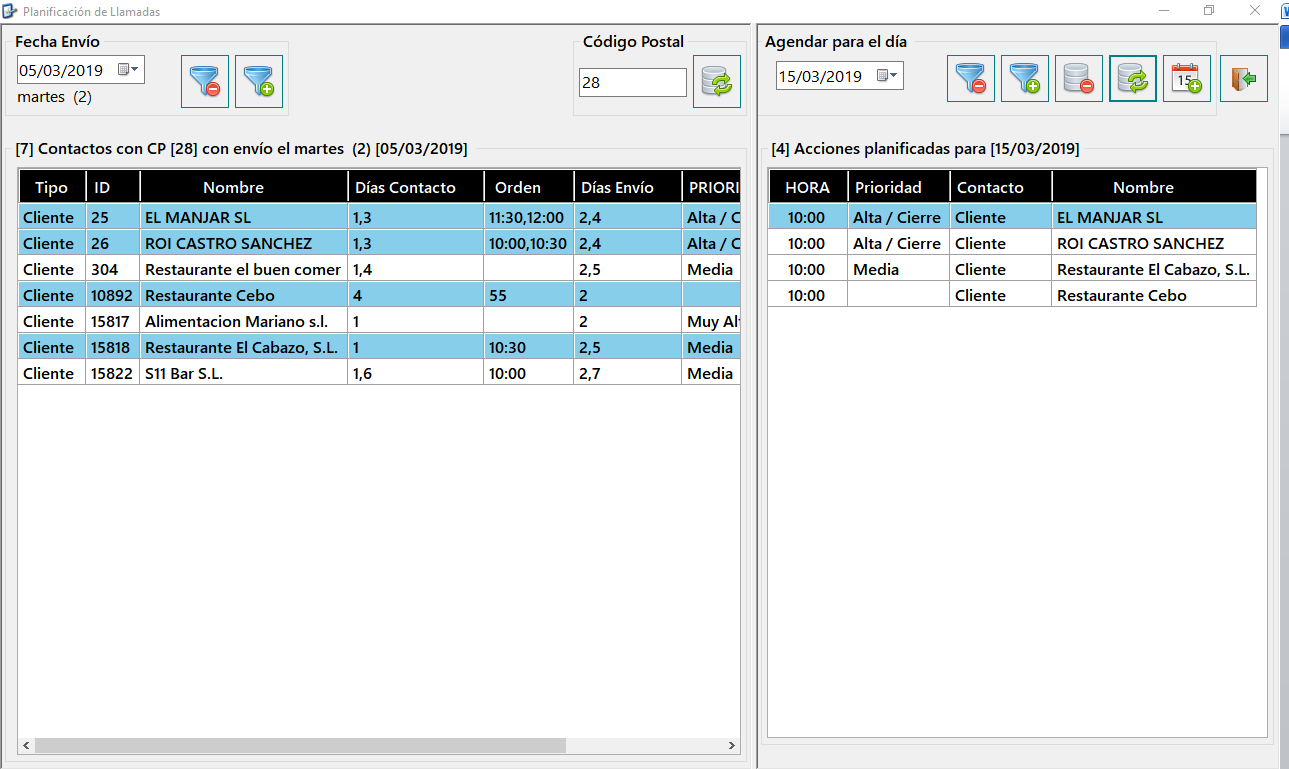Click the Media priority cell in planned actions
1289x769 pixels.
click(x=899, y=269)
